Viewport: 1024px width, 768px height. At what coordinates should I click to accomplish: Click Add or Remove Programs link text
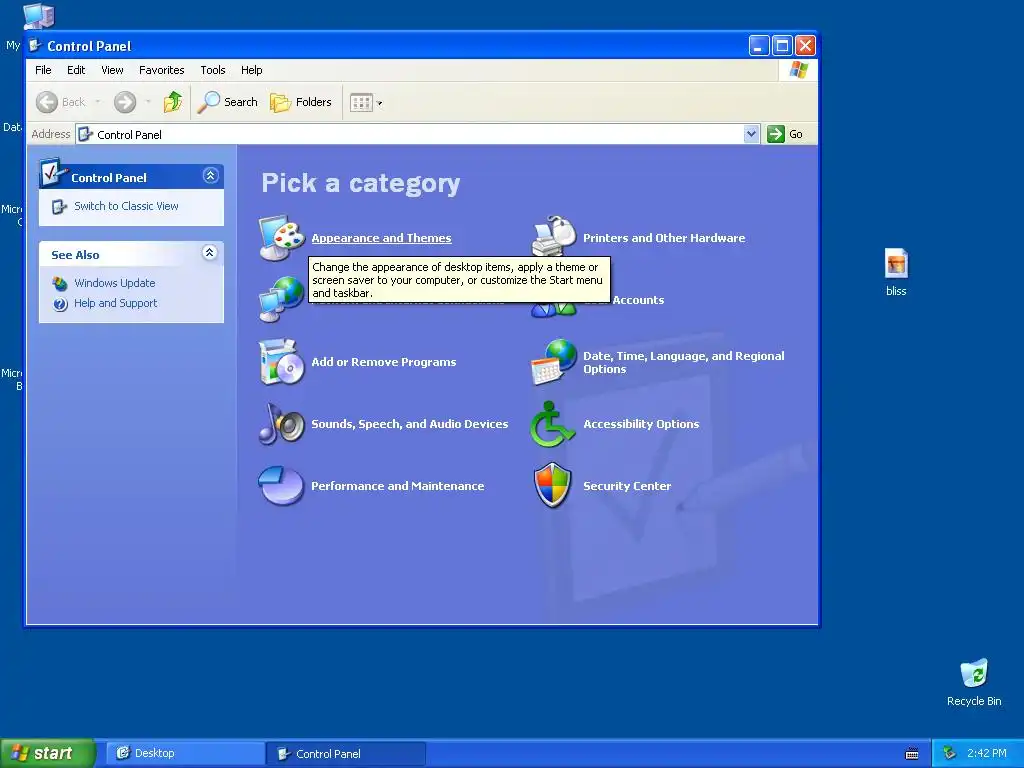coord(384,362)
